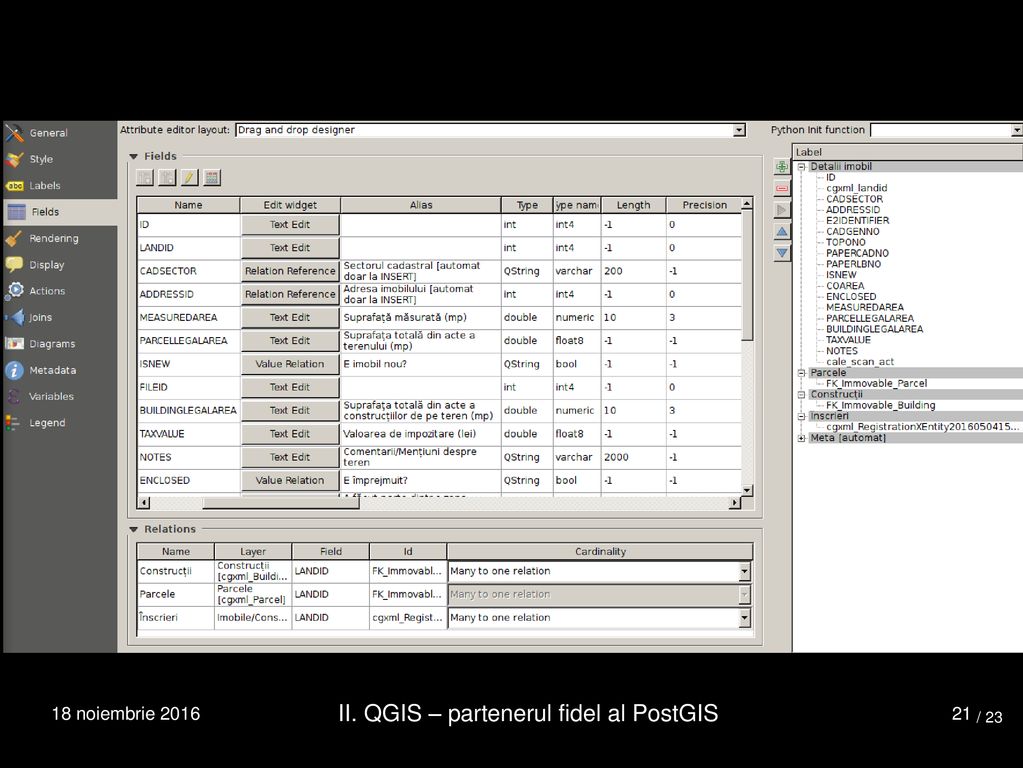
Task: Toggle editing mode pencil icon
Action: 189,177
